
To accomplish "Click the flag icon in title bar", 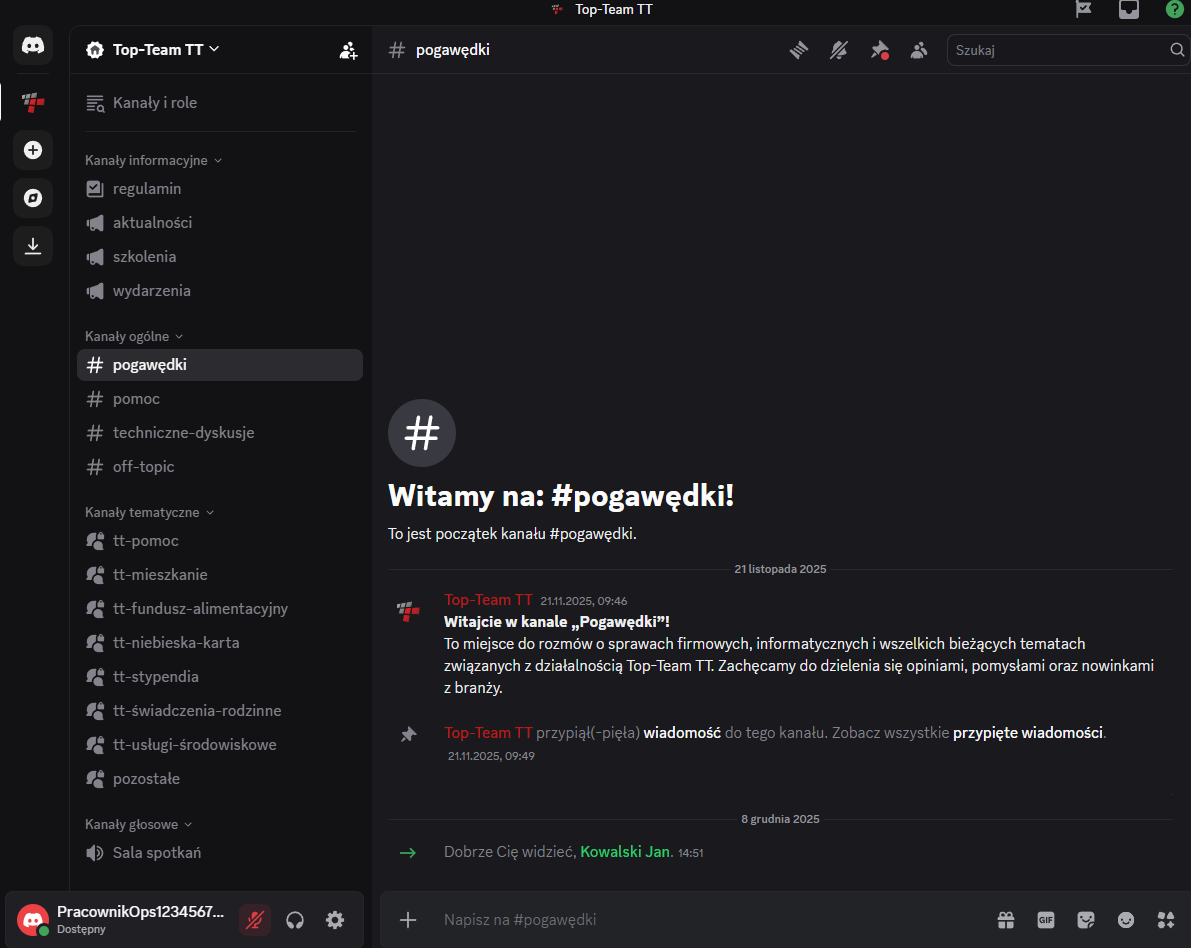I will click(1084, 9).
